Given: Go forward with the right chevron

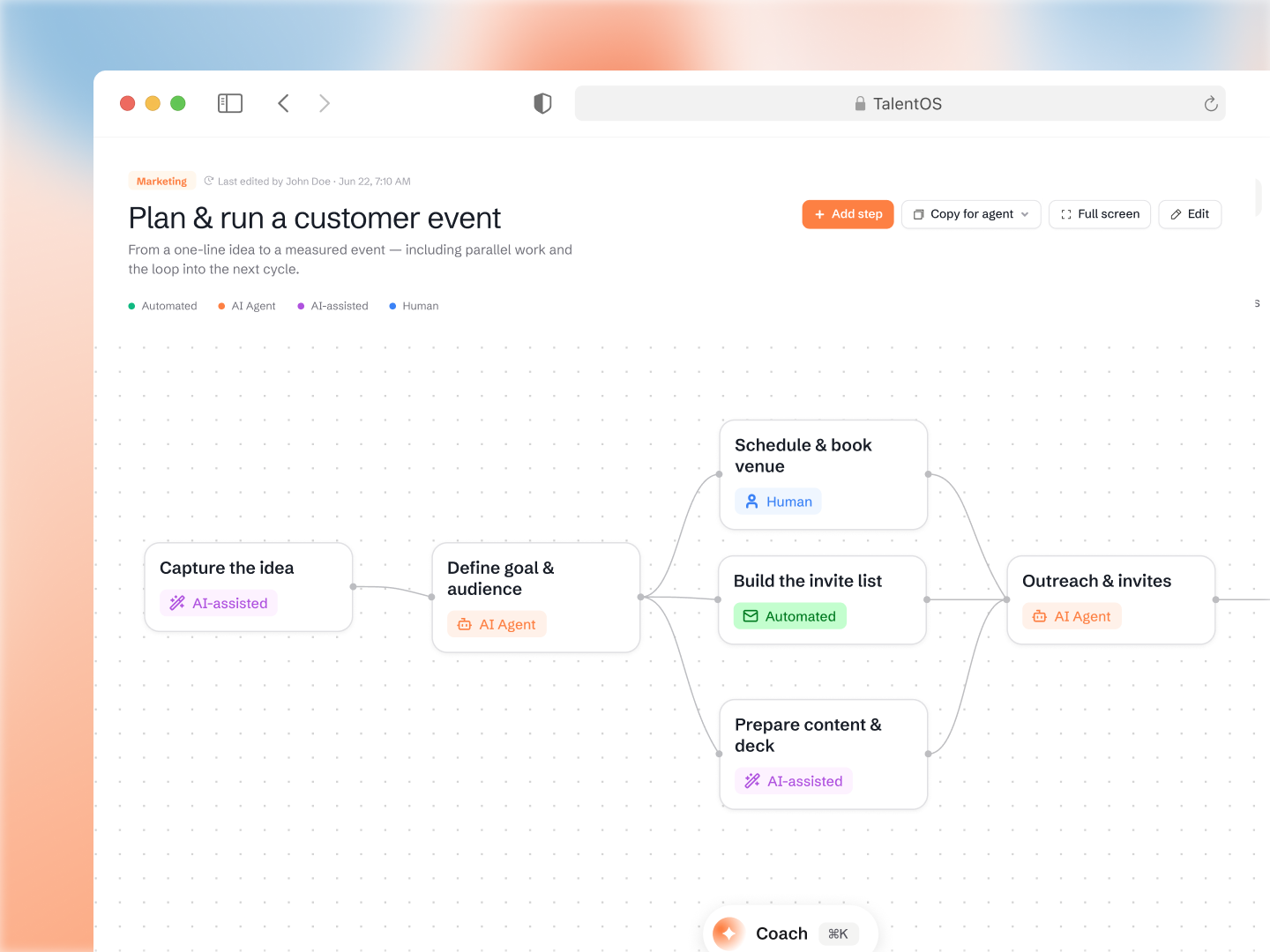Looking at the screenshot, I should pos(325,103).
